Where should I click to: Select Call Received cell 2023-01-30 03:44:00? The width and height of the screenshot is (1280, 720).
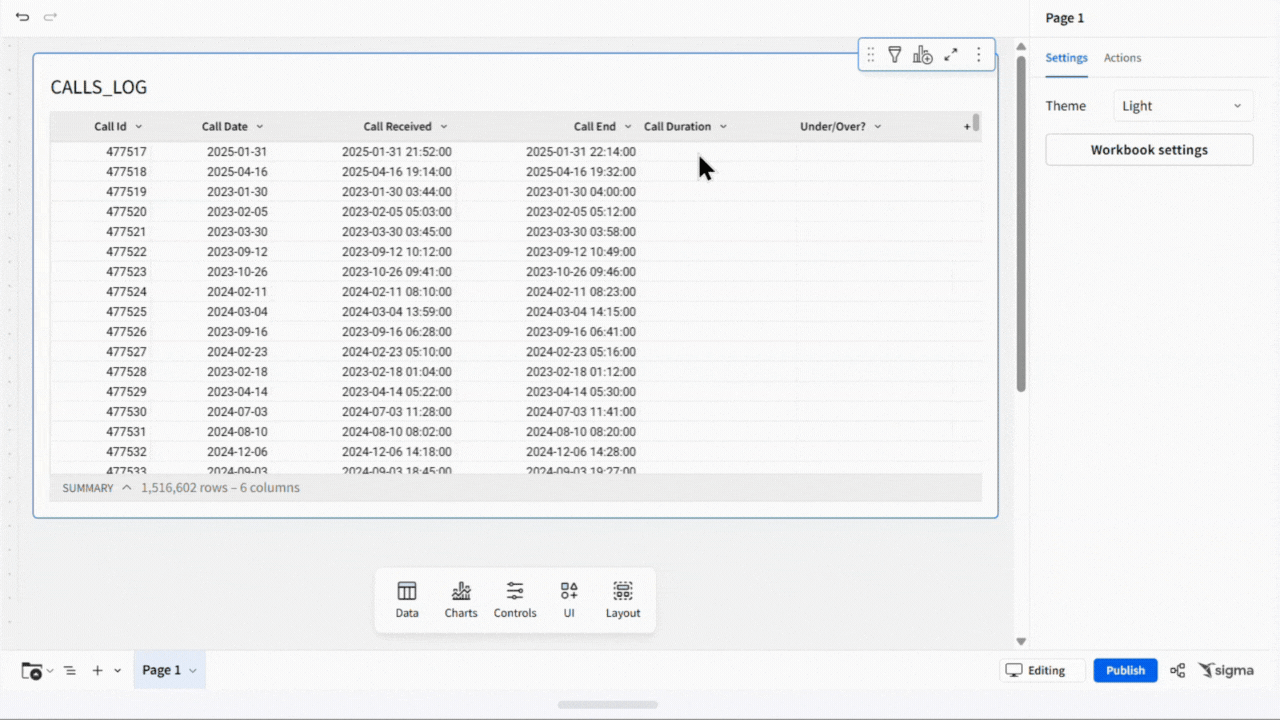396,192
